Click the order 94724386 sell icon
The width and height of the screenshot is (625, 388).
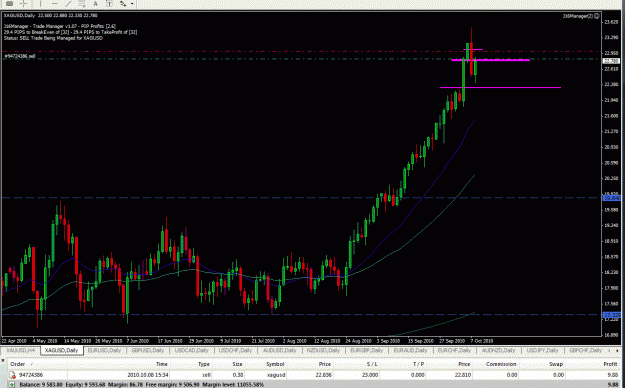click(13, 375)
